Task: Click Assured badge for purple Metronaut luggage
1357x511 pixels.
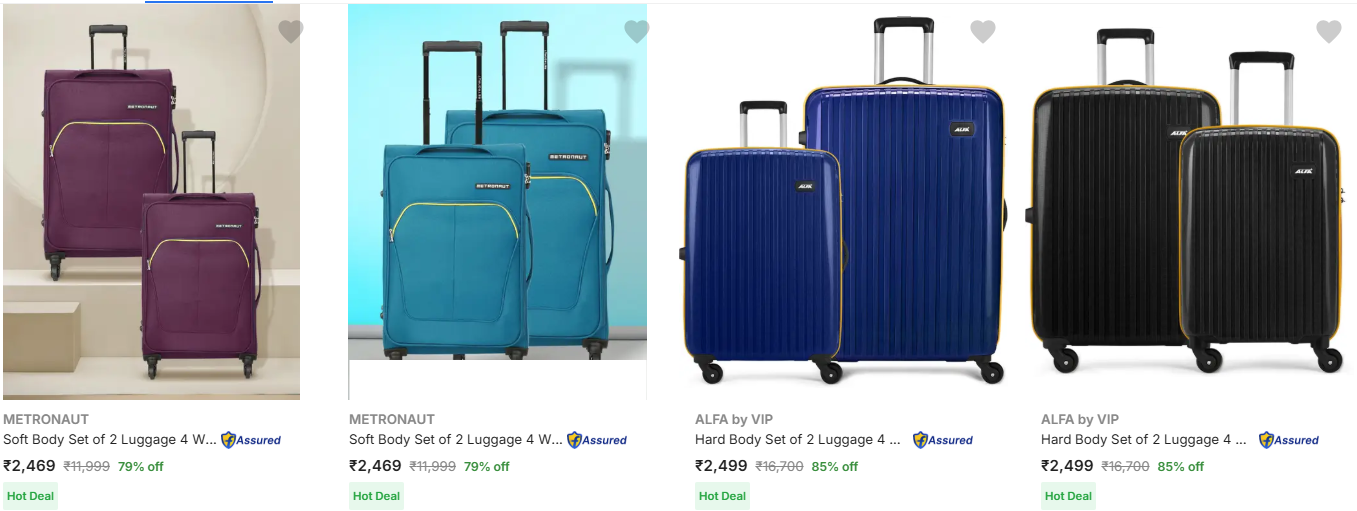Action: 251,440
